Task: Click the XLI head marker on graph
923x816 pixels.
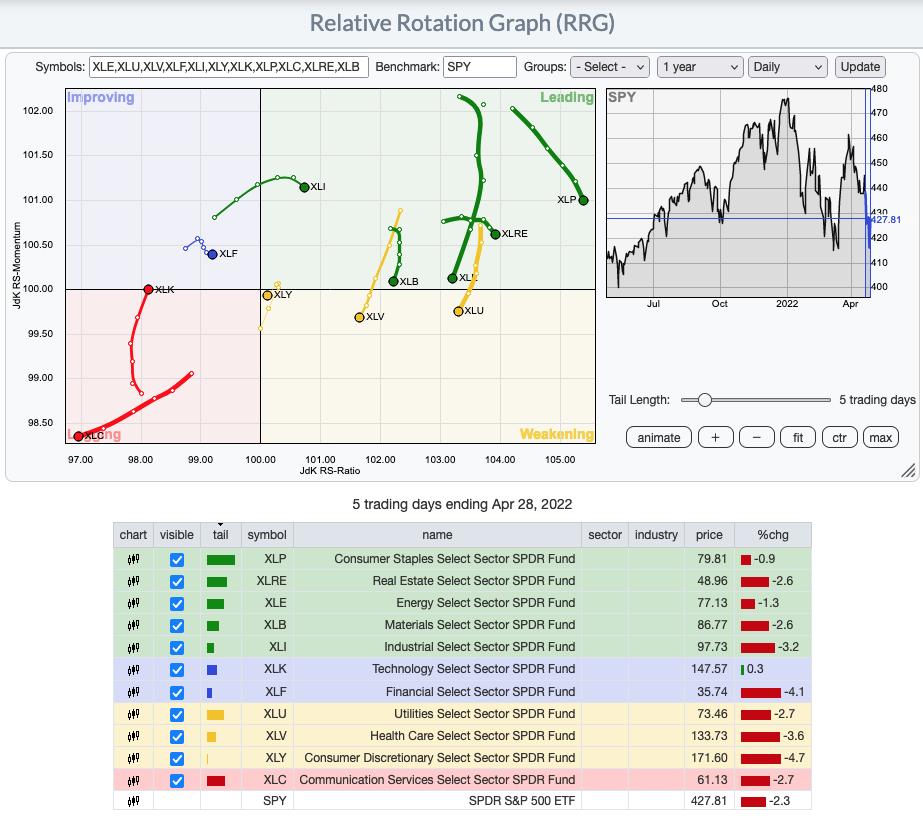Action: pyautogui.click(x=304, y=187)
